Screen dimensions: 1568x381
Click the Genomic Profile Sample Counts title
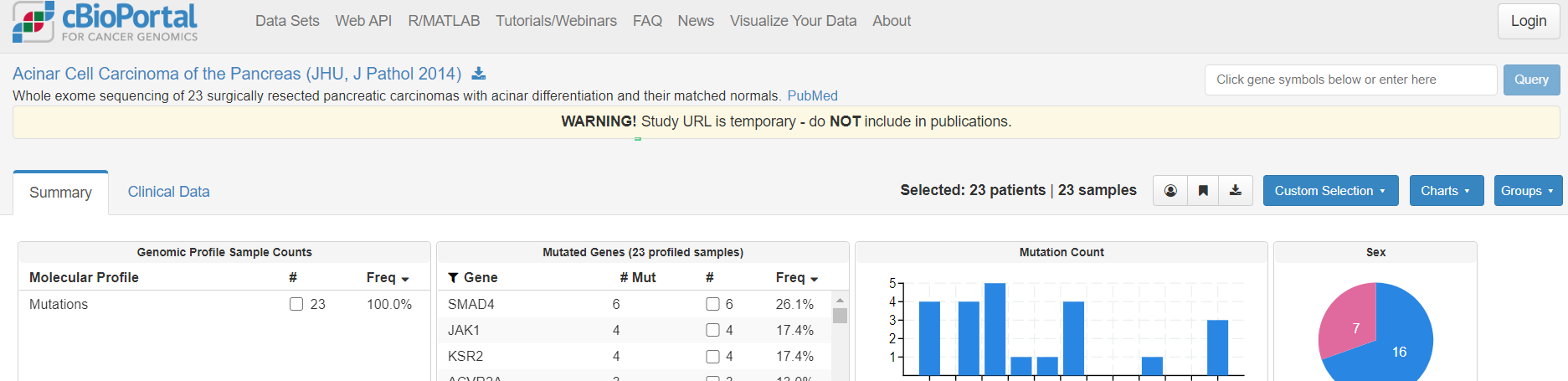[x=224, y=252]
